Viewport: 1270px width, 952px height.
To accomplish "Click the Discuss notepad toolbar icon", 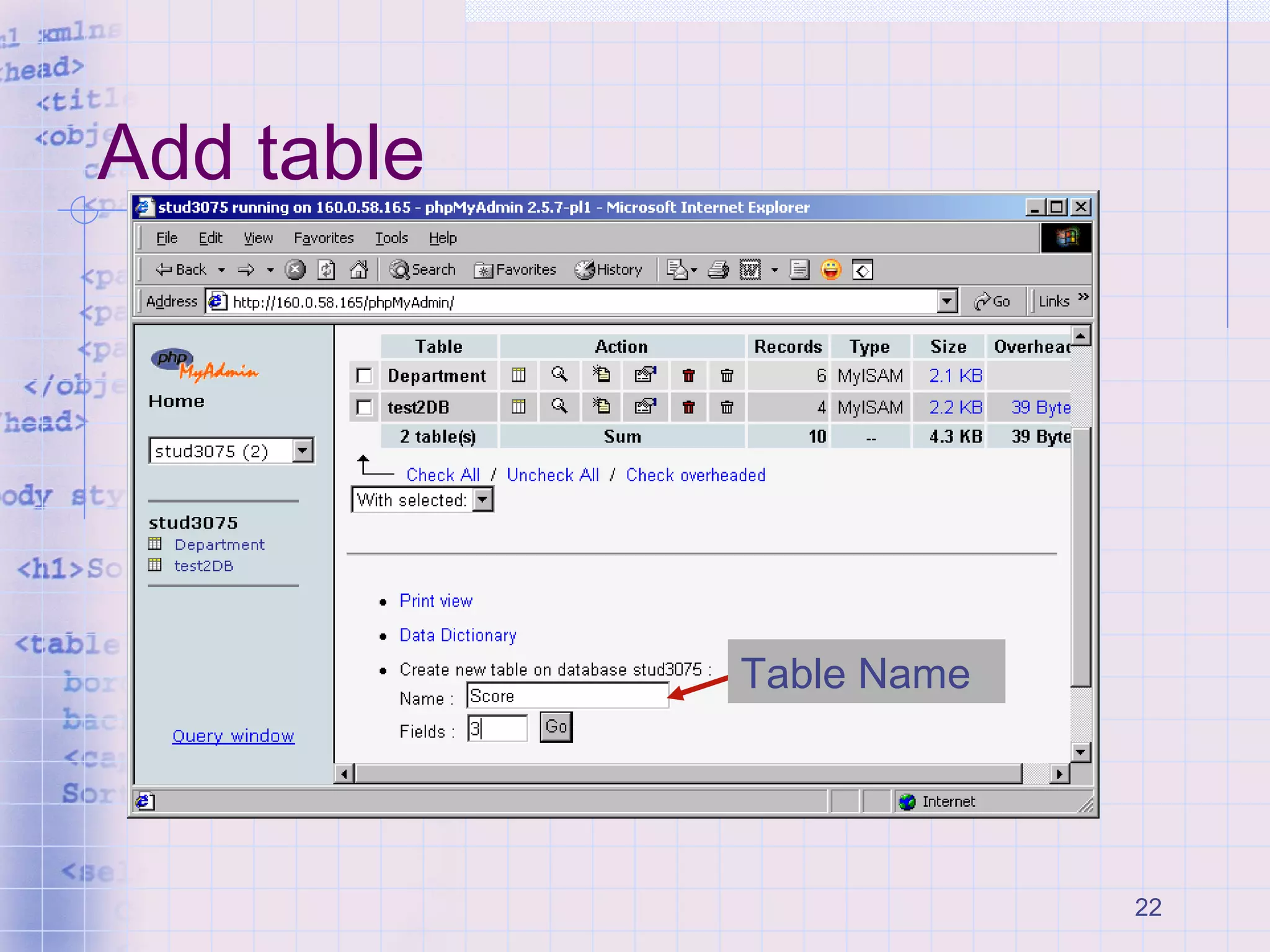I will point(799,270).
